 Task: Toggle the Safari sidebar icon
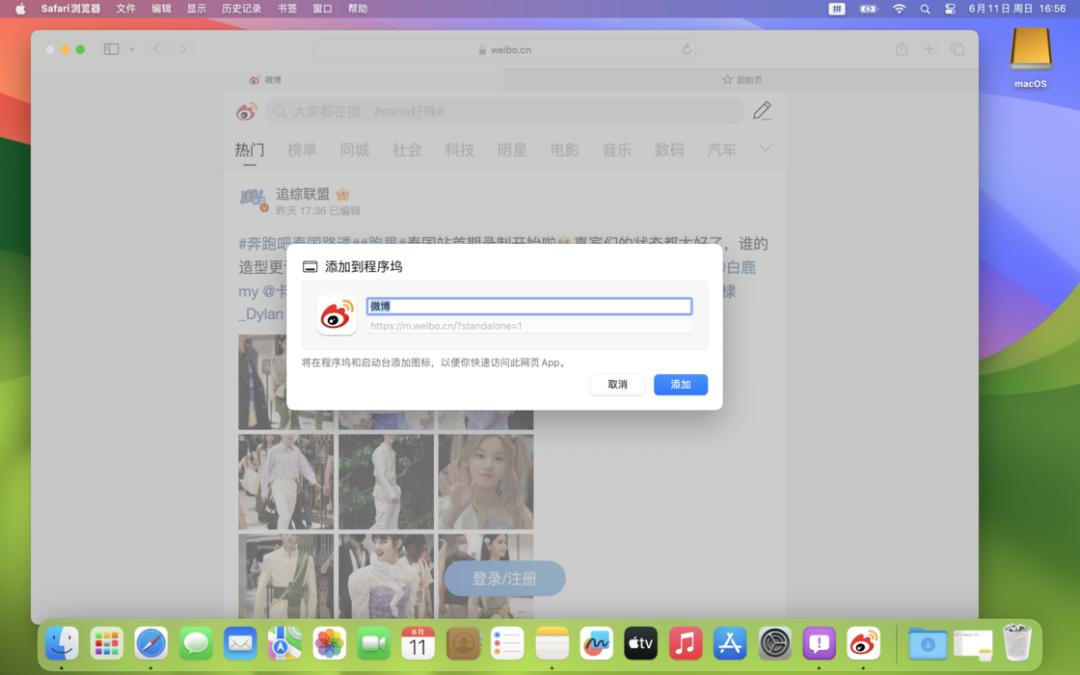coord(111,49)
